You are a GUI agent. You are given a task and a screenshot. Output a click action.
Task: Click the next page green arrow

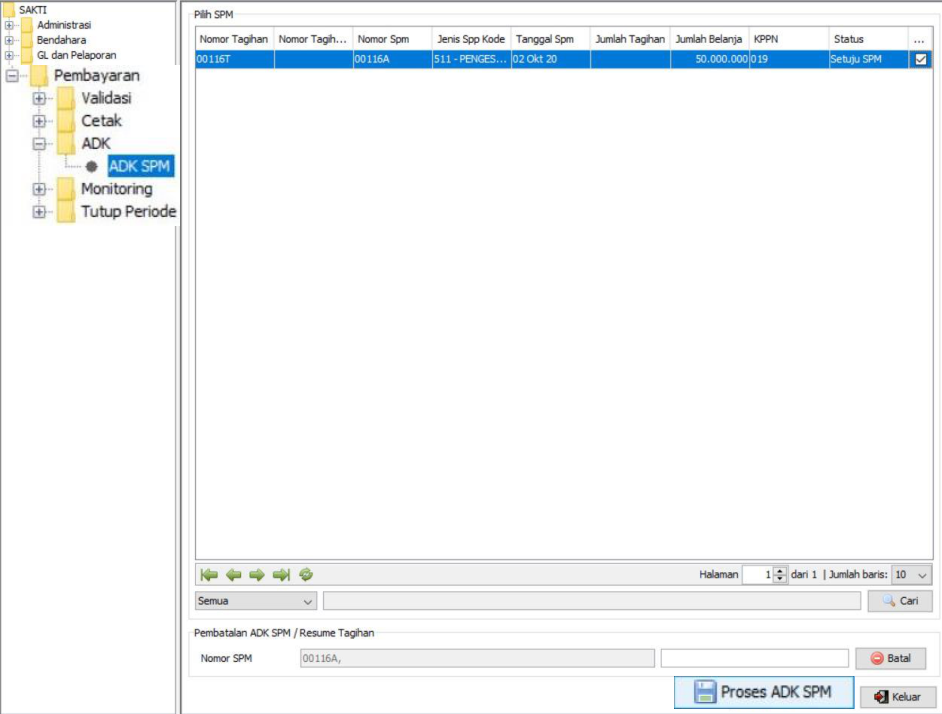pyautogui.click(x=257, y=575)
